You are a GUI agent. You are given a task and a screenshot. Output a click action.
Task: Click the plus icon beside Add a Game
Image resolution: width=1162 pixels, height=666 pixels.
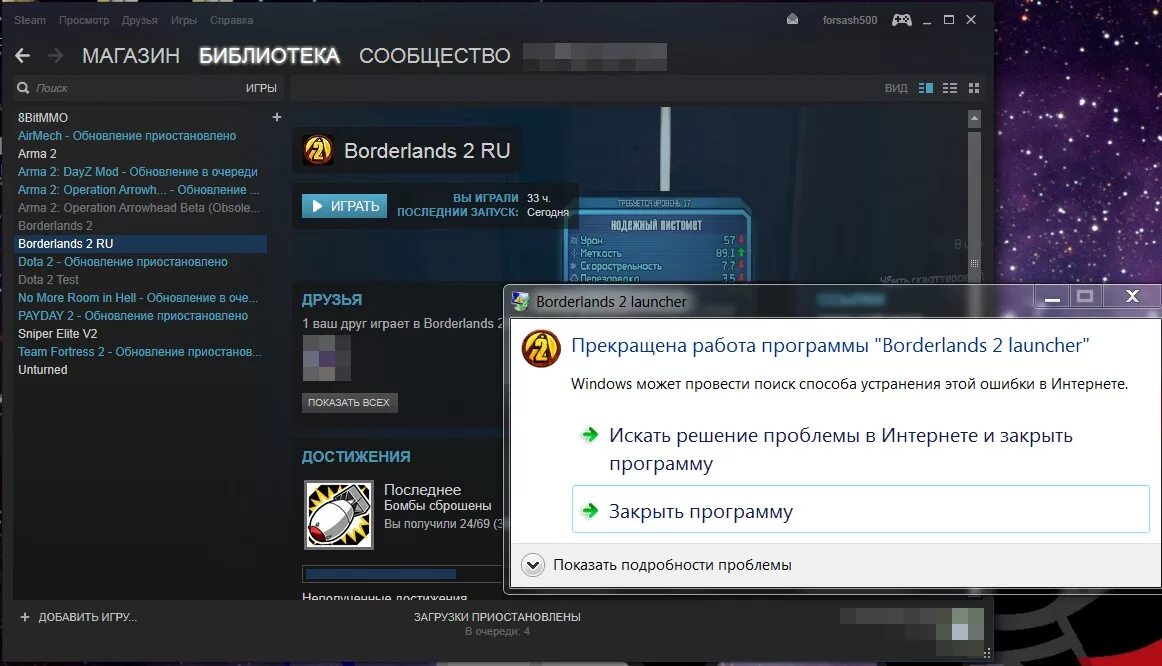tap(24, 617)
